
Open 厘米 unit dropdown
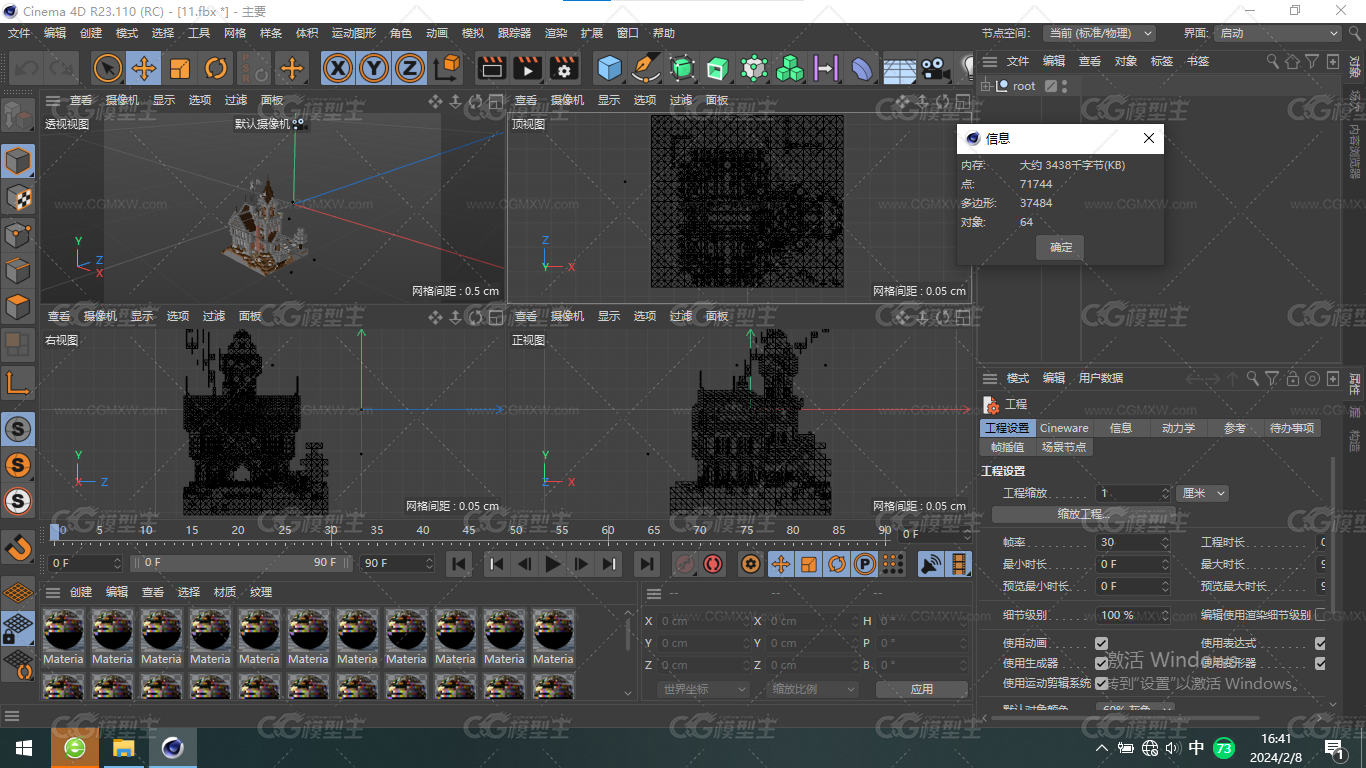pyautogui.click(x=1202, y=493)
